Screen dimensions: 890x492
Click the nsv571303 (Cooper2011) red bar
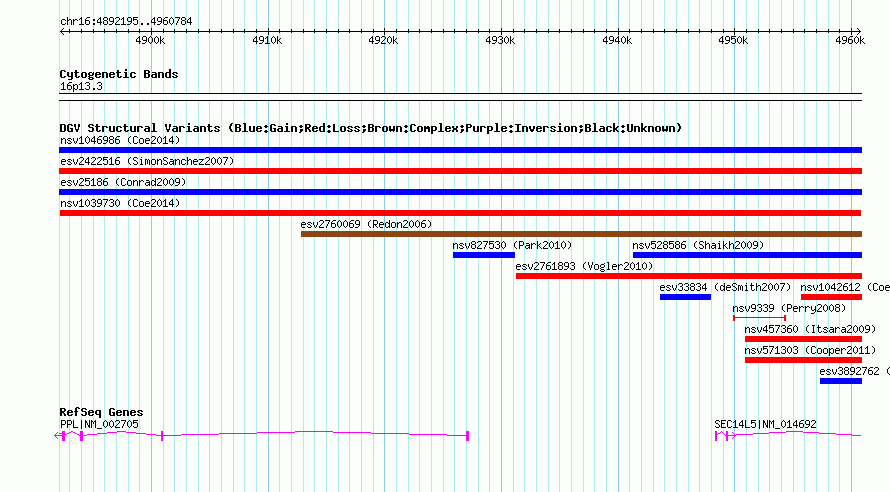(803, 360)
